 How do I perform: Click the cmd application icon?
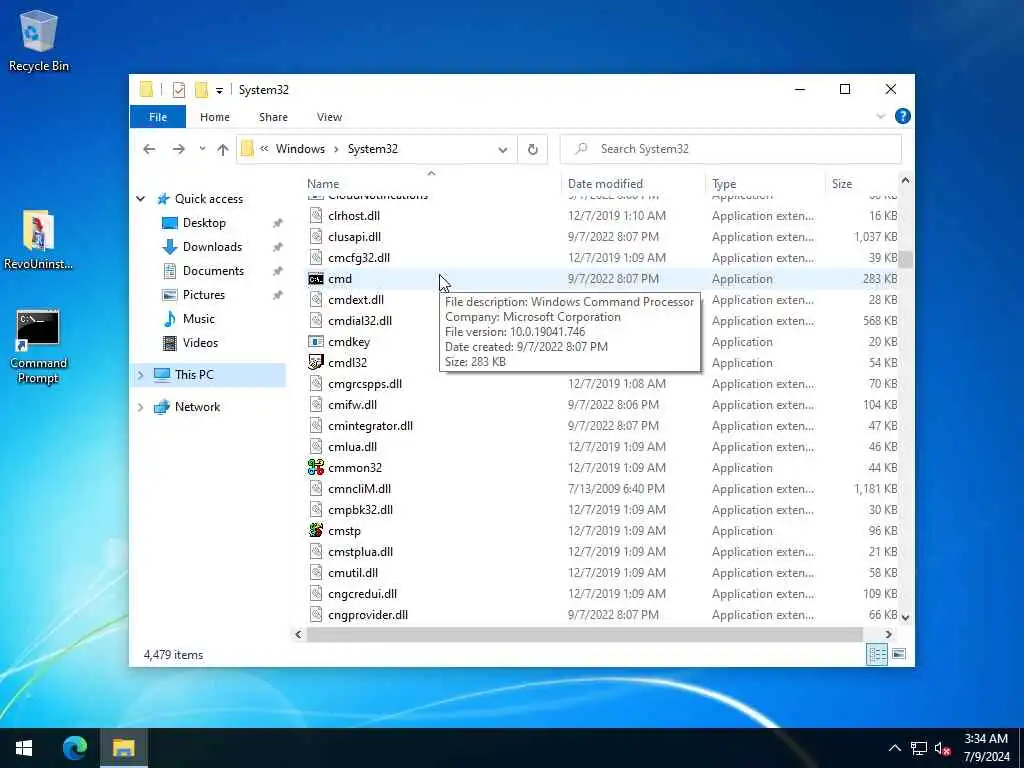click(x=316, y=279)
